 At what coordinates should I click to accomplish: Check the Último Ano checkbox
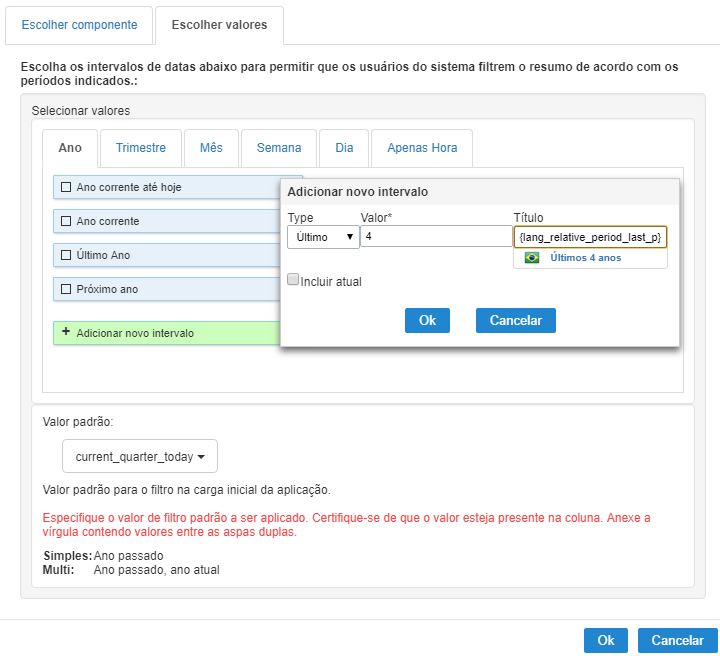pyautogui.click(x=66, y=255)
